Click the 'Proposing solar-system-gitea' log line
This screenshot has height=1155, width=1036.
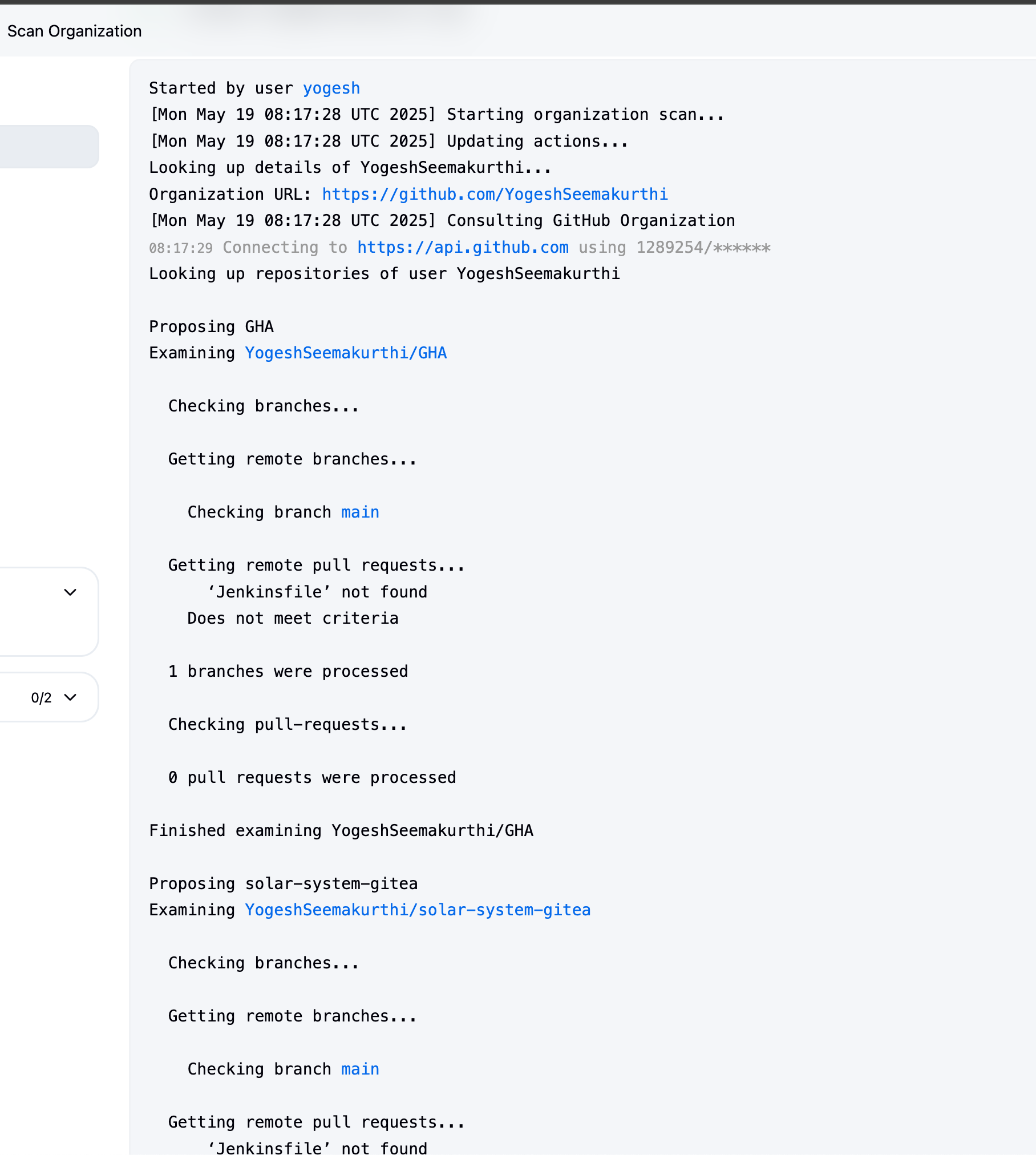283,884
